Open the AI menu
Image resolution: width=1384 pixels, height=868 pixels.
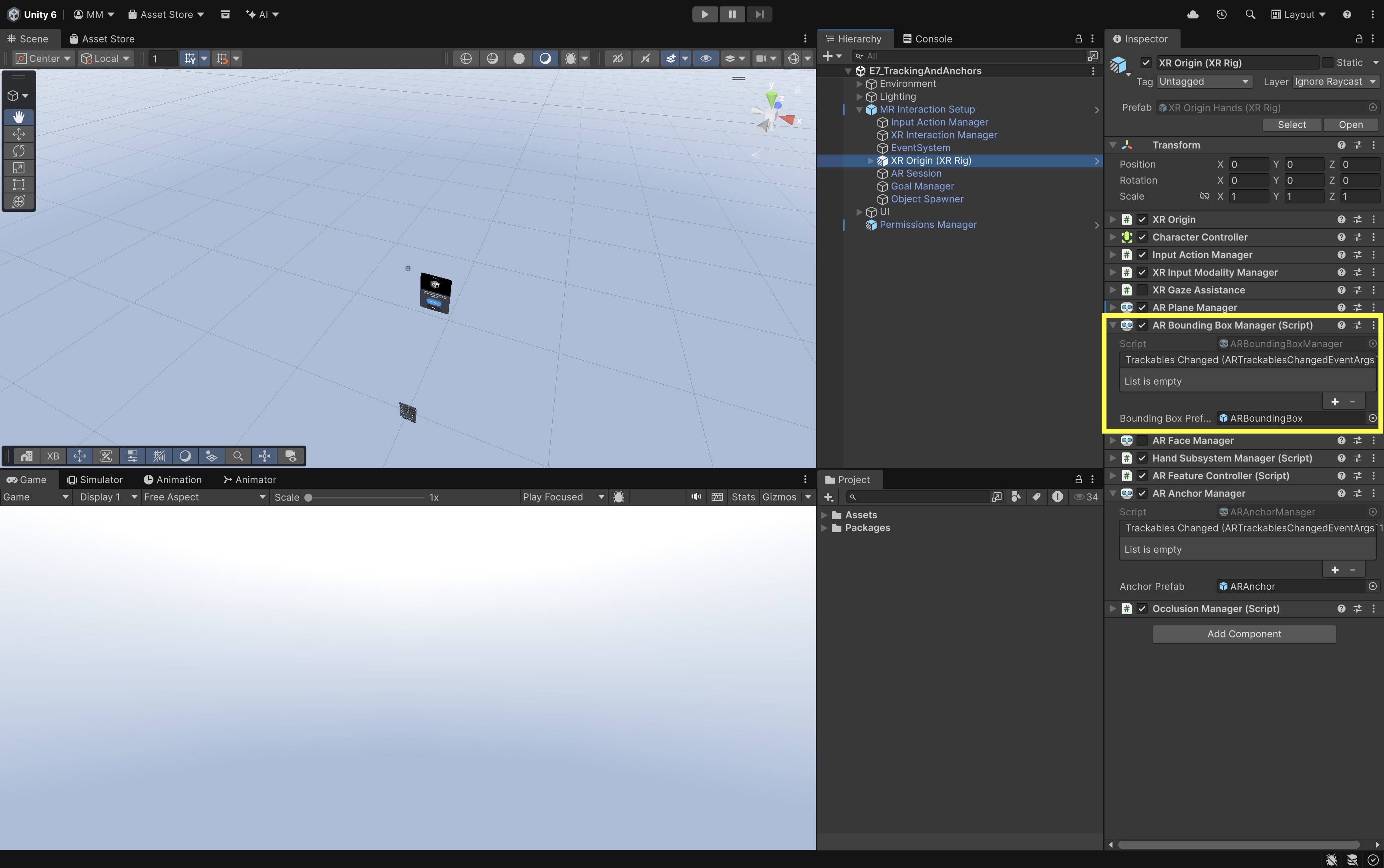(x=262, y=14)
